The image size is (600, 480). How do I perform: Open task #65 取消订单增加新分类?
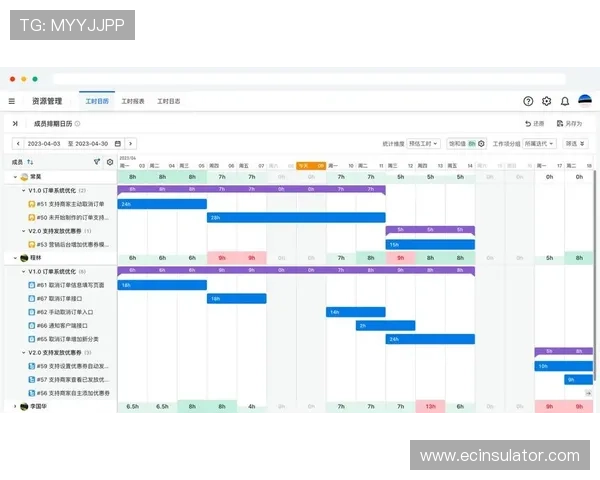pyautogui.click(x=68, y=339)
